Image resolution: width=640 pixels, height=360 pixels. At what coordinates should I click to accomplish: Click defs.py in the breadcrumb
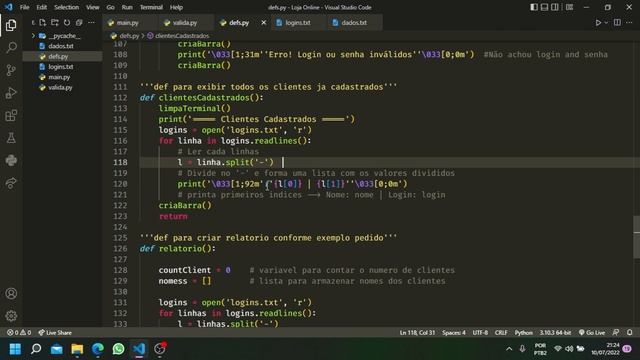(129, 36)
